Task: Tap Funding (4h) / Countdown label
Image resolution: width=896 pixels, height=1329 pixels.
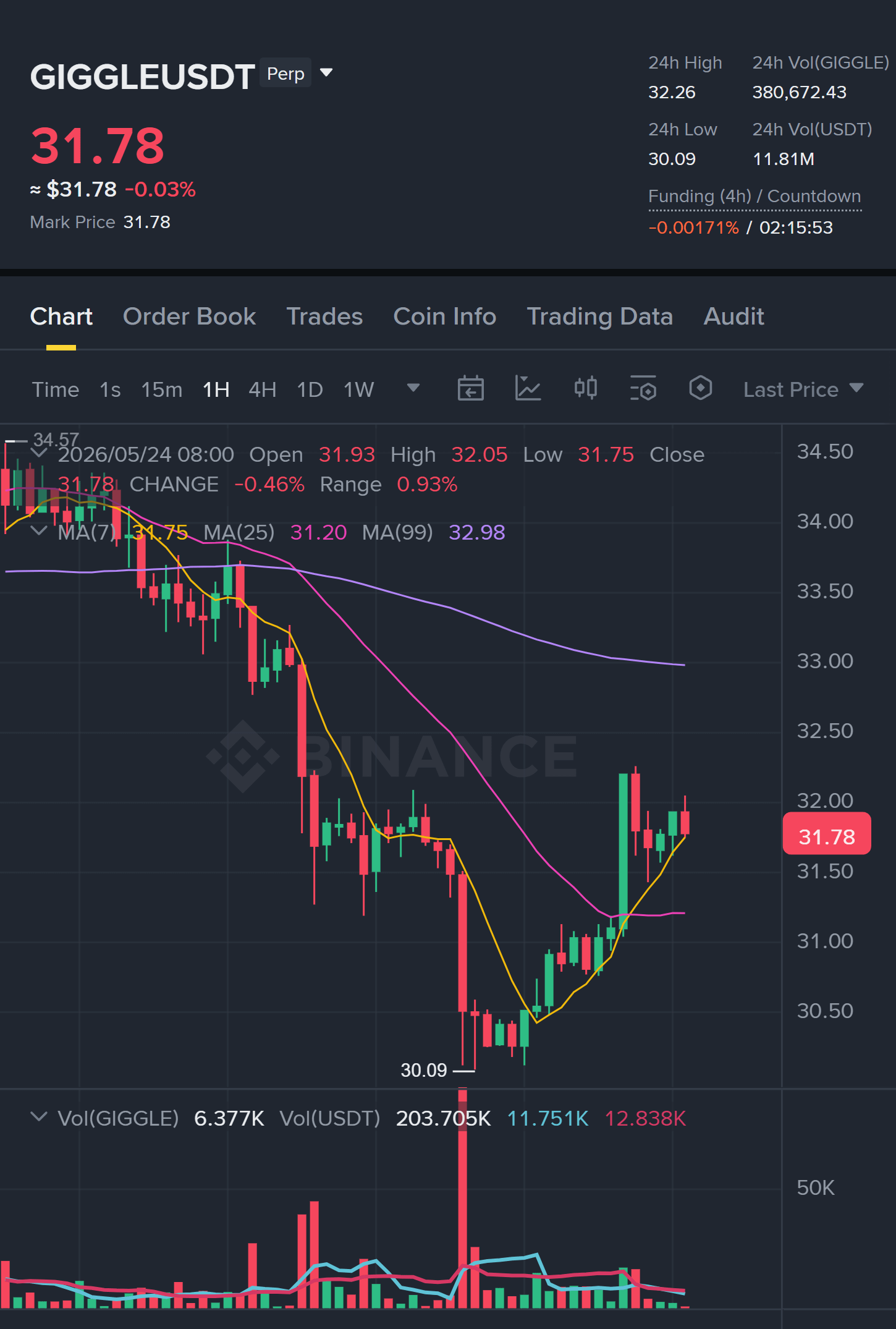Action: coord(754,196)
